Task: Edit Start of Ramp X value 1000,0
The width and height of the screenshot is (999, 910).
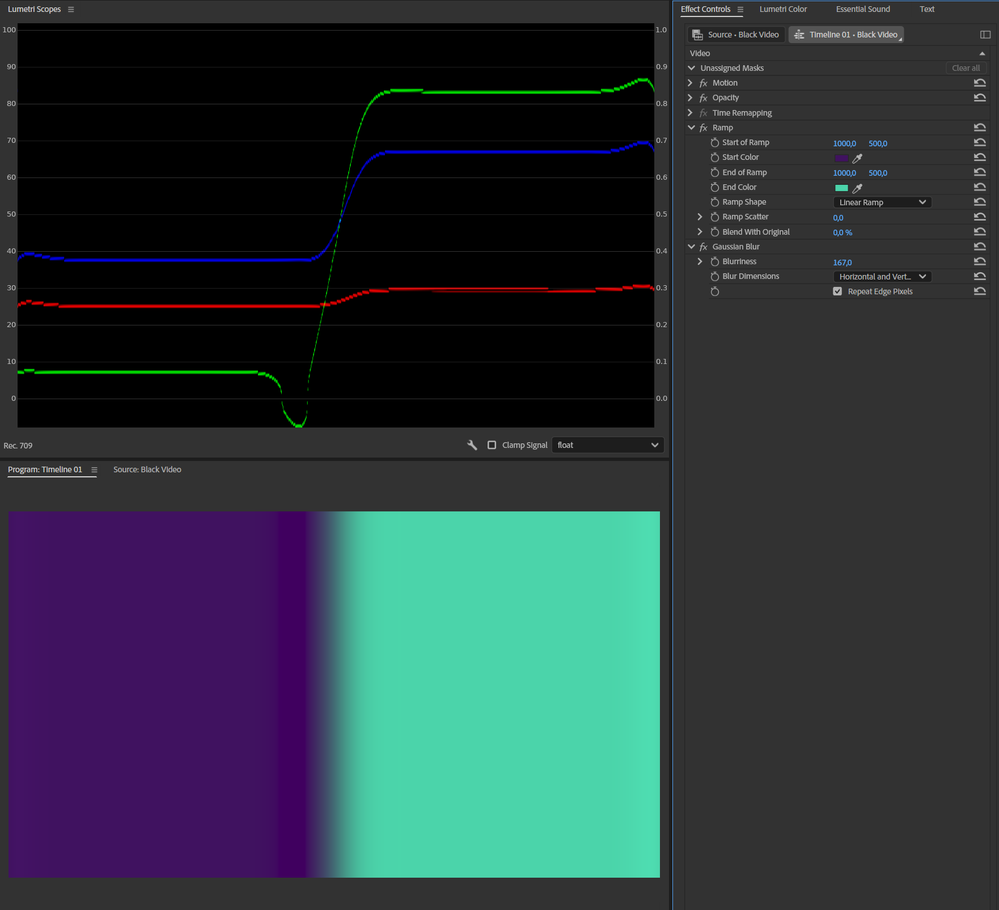Action: tap(844, 143)
